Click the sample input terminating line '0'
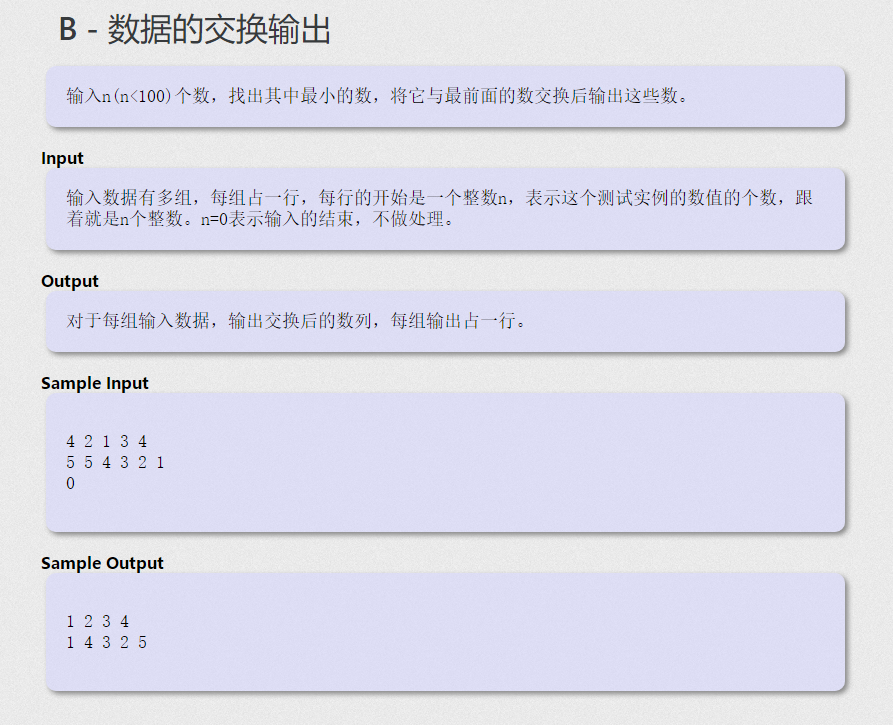This screenshot has height=725, width=893. tap(71, 484)
